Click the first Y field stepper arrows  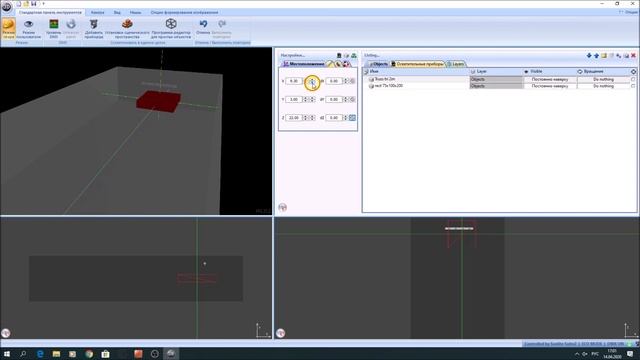(305, 99)
